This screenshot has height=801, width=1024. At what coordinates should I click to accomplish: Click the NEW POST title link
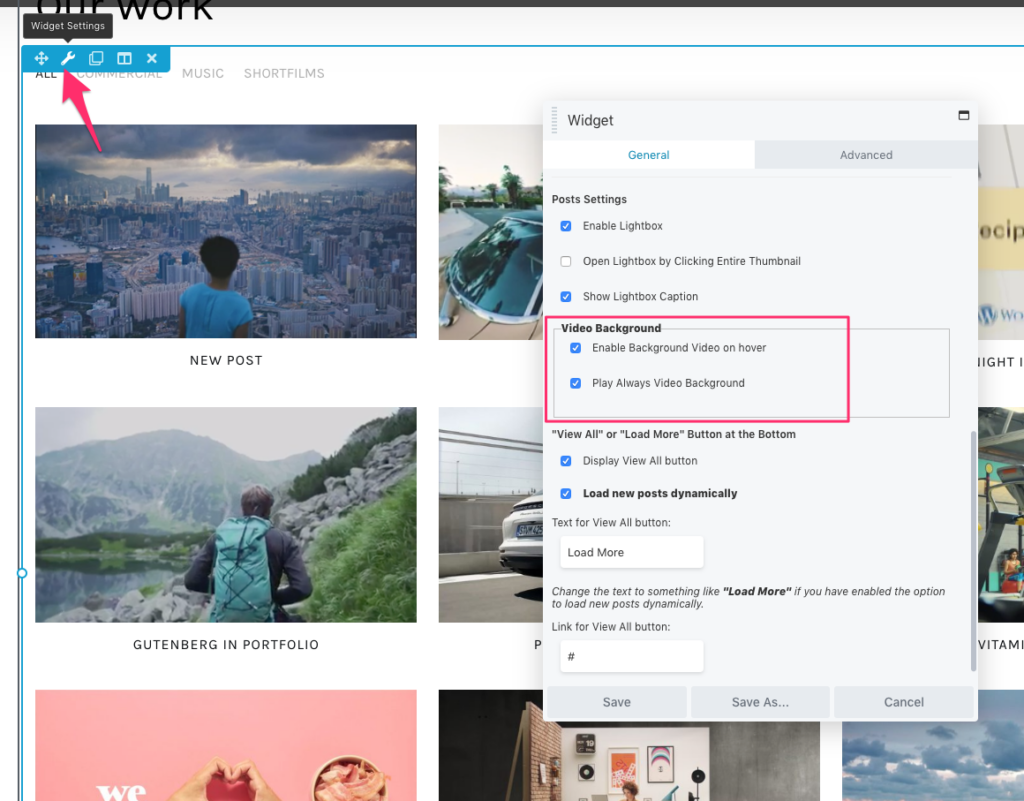pos(226,360)
